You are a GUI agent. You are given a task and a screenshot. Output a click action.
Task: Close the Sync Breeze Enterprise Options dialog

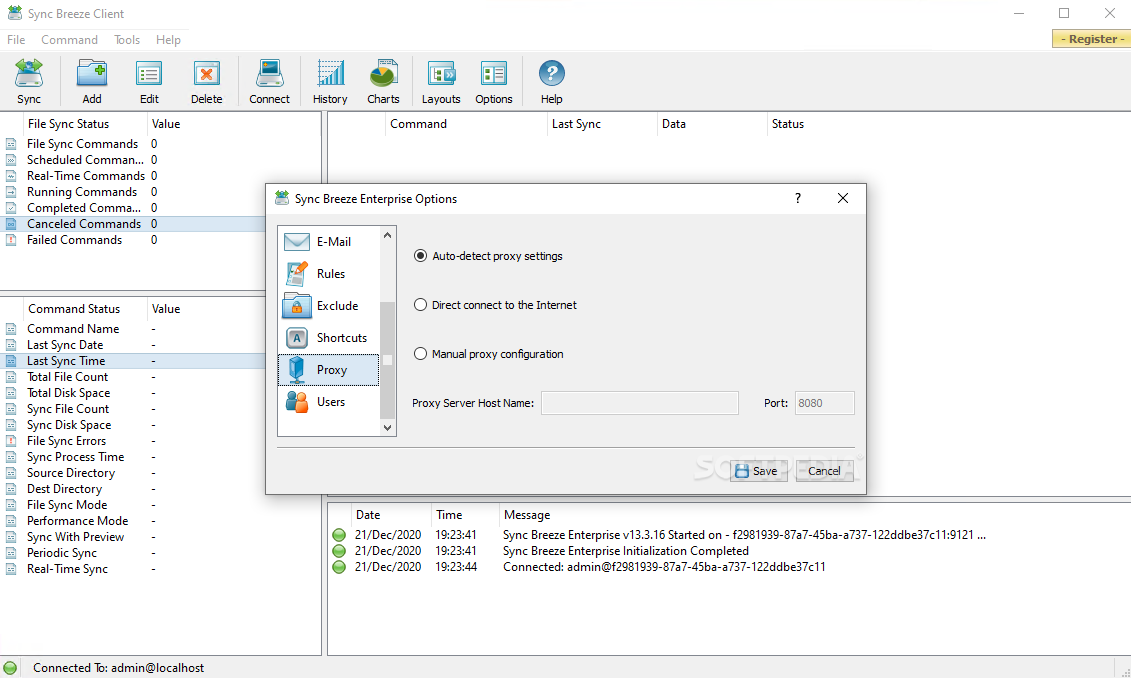(842, 198)
